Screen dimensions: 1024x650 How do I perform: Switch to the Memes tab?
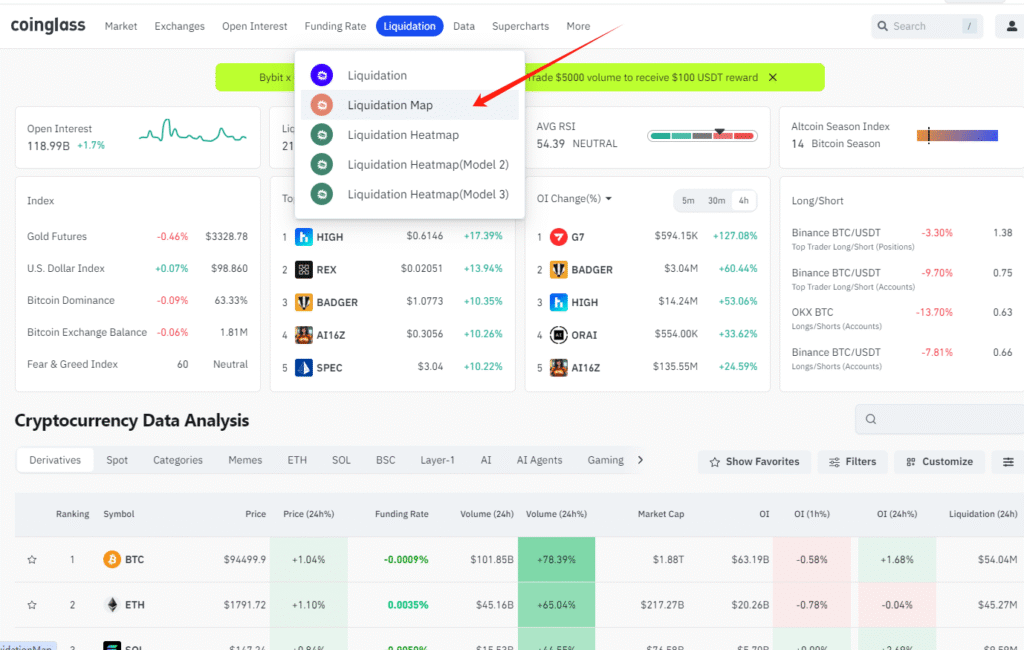click(245, 460)
